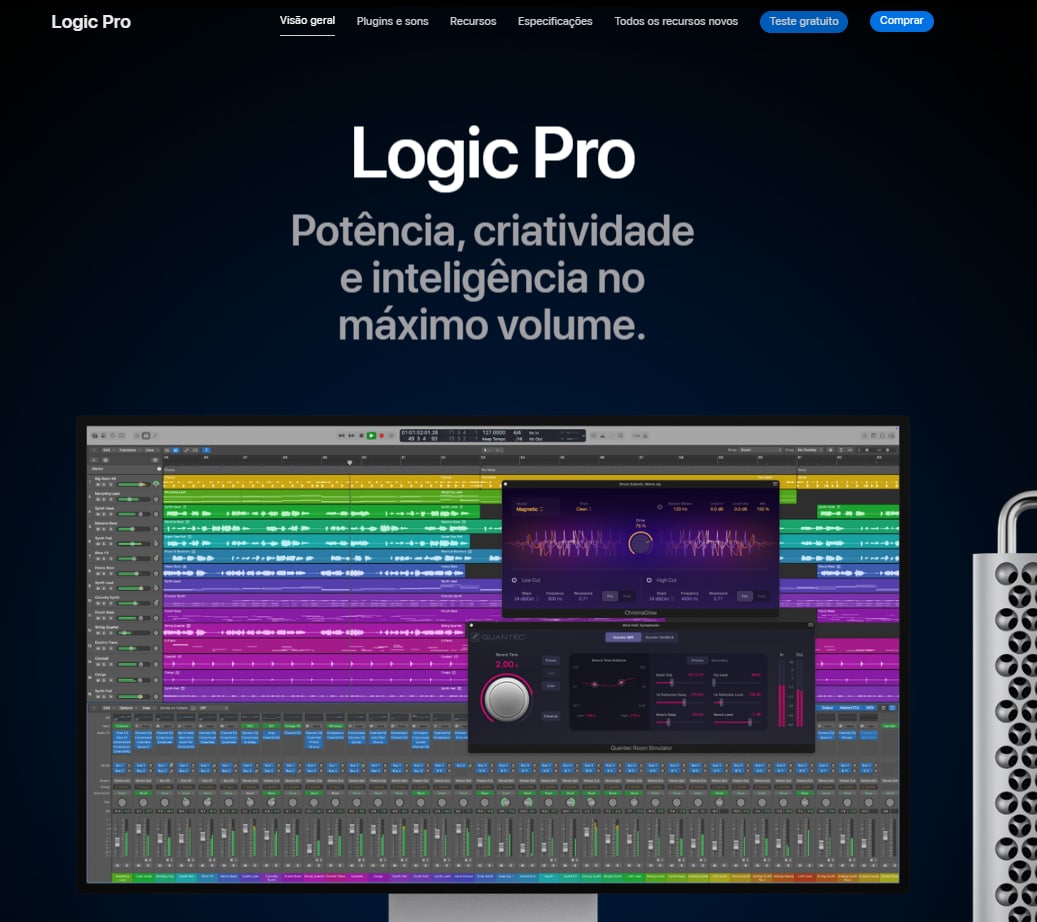The image size is (1037, 922).
Task: Click the High Cut power toggle in ChromaGlow
Action: pos(649,580)
